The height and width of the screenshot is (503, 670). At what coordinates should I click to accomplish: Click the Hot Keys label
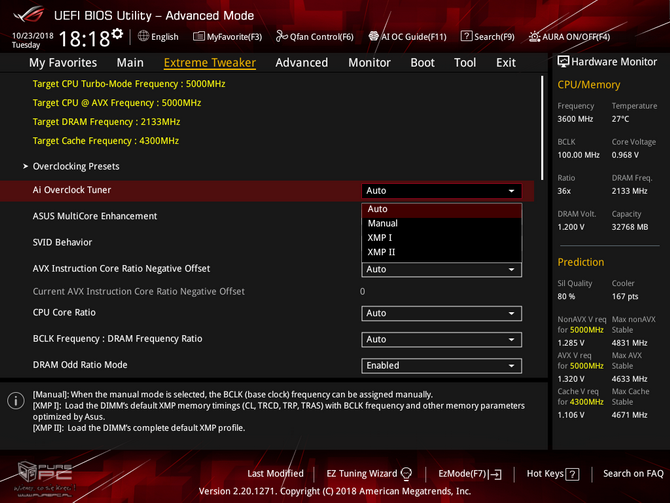(545, 474)
